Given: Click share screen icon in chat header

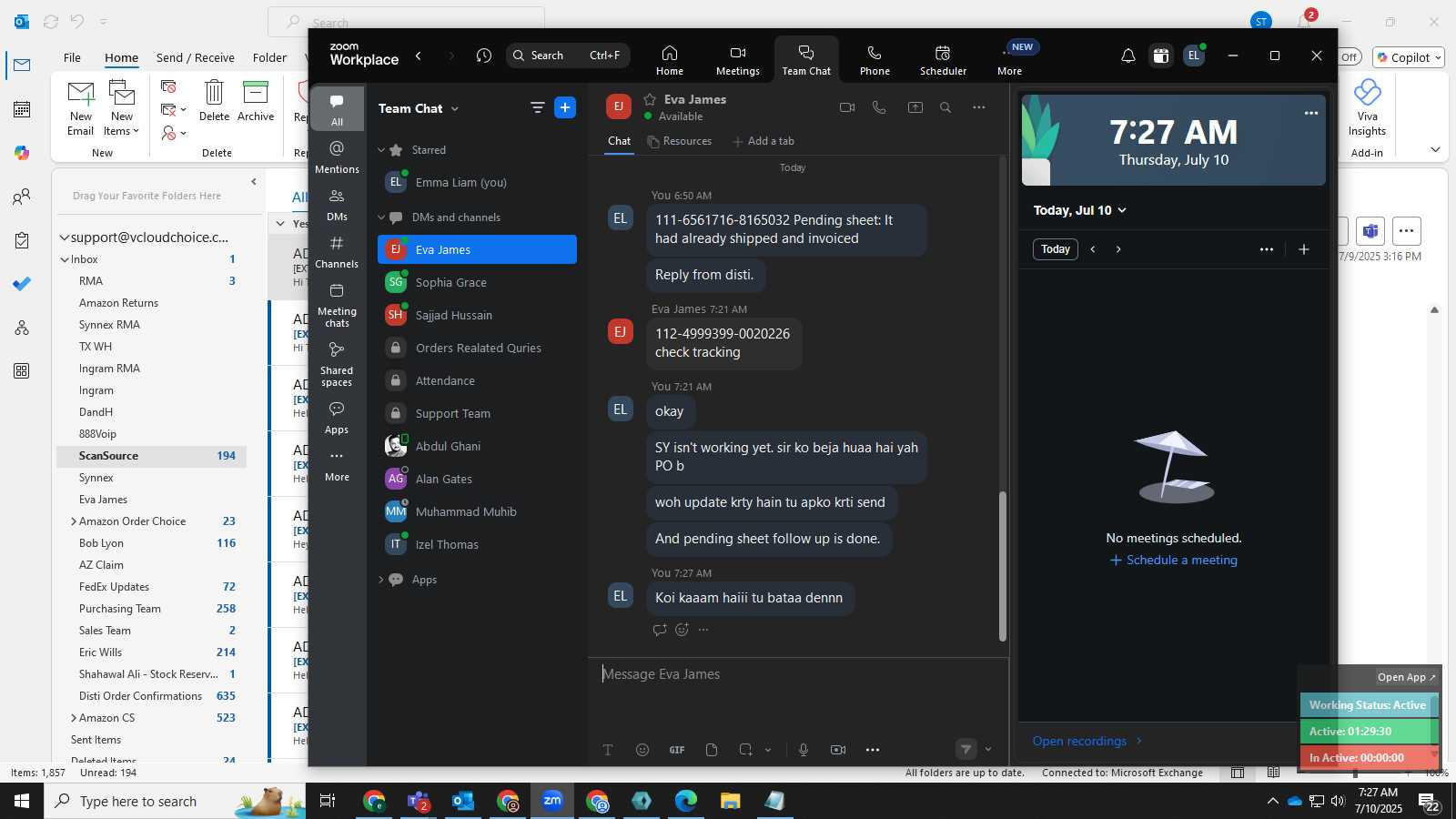Looking at the screenshot, I should pos(915,107).
